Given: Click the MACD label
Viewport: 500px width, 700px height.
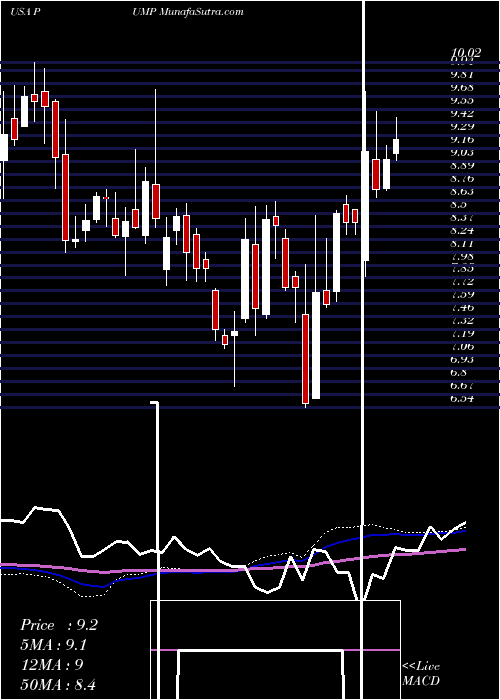Looking at the screenshot, I should 421,681.
